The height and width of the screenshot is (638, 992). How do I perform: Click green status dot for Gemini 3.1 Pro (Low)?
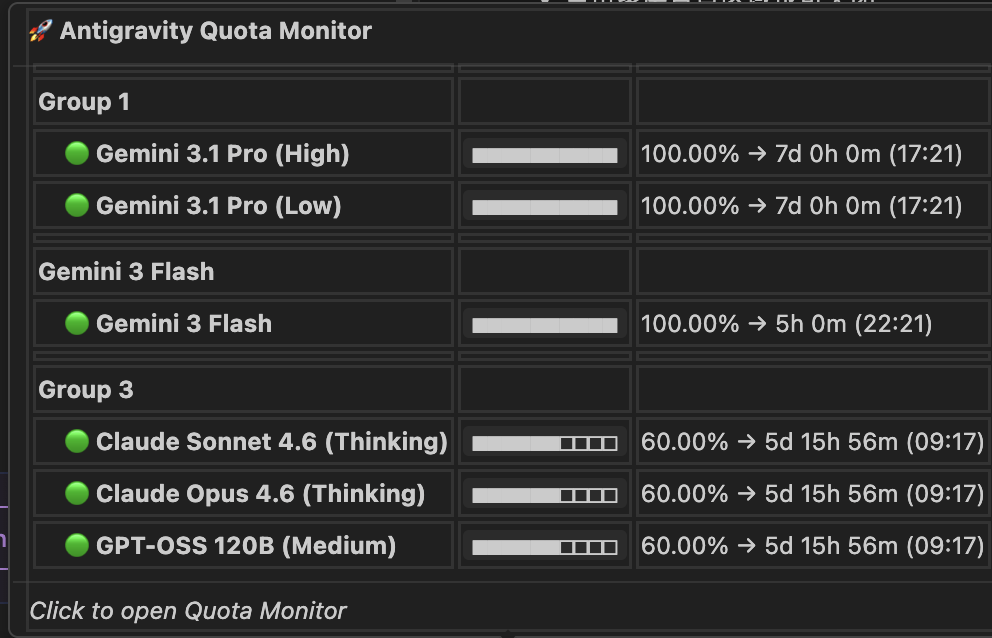tap(77, 205)
